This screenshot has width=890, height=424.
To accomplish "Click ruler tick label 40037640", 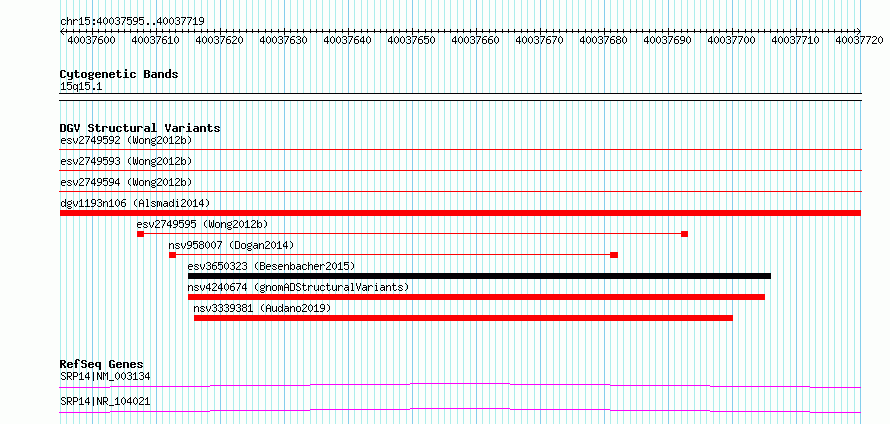I will (347, 40).
